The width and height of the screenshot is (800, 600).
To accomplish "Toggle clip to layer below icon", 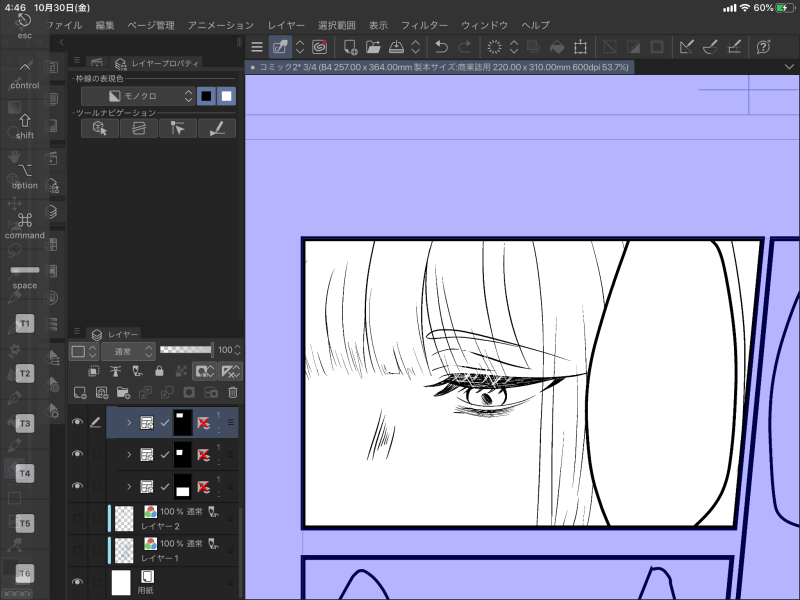I will 93,371.
